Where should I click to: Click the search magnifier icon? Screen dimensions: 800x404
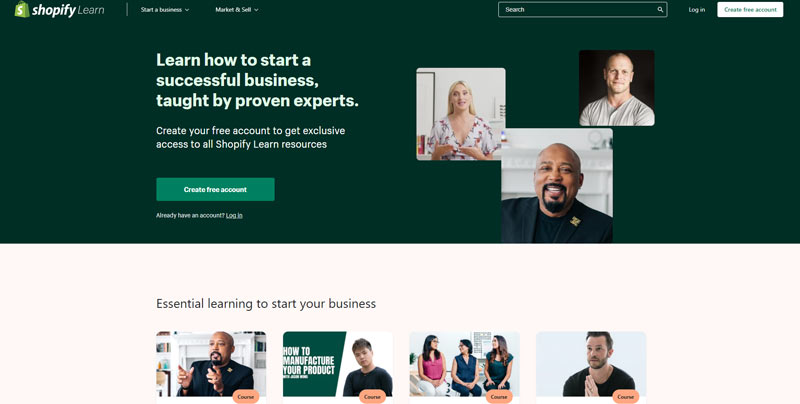point(660,10)
